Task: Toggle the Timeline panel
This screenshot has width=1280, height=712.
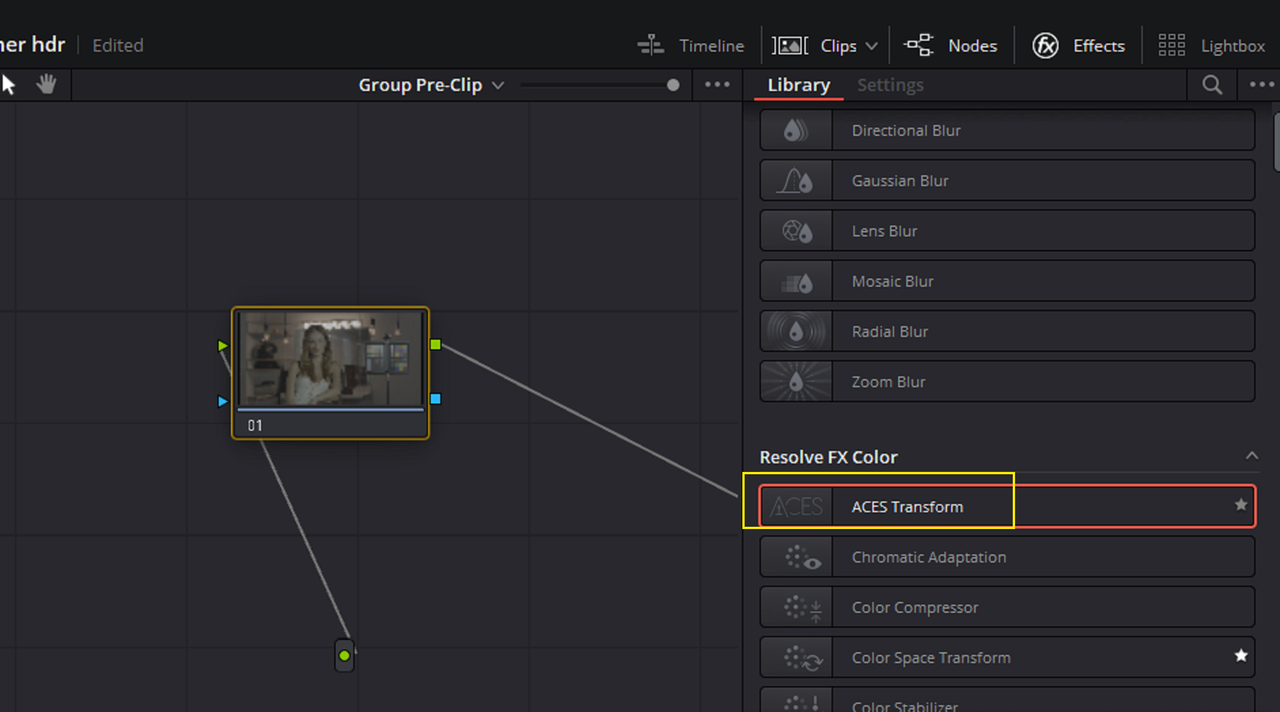Action: pos(691,46)
